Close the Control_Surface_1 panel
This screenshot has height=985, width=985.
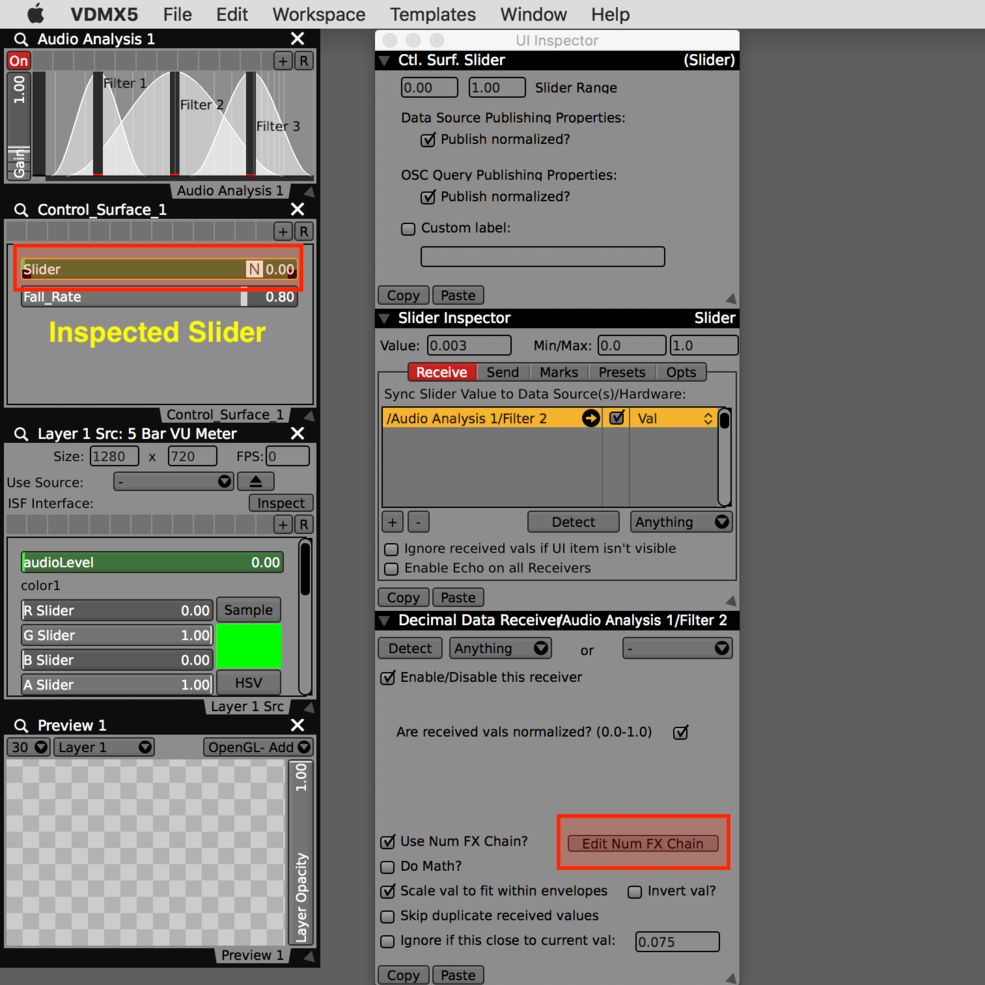(x=298, y=209)
